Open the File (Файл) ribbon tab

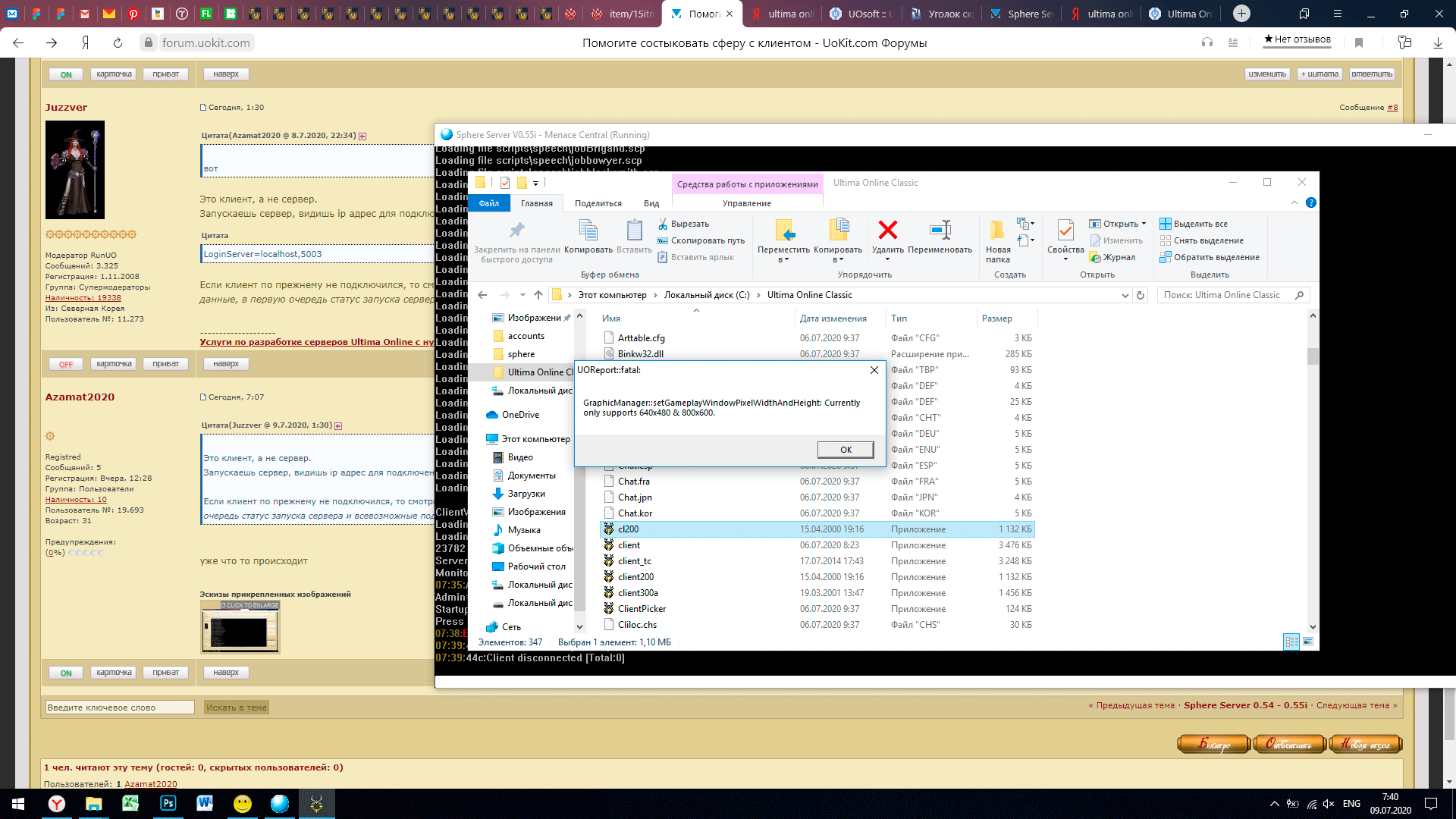pos(488,203)
